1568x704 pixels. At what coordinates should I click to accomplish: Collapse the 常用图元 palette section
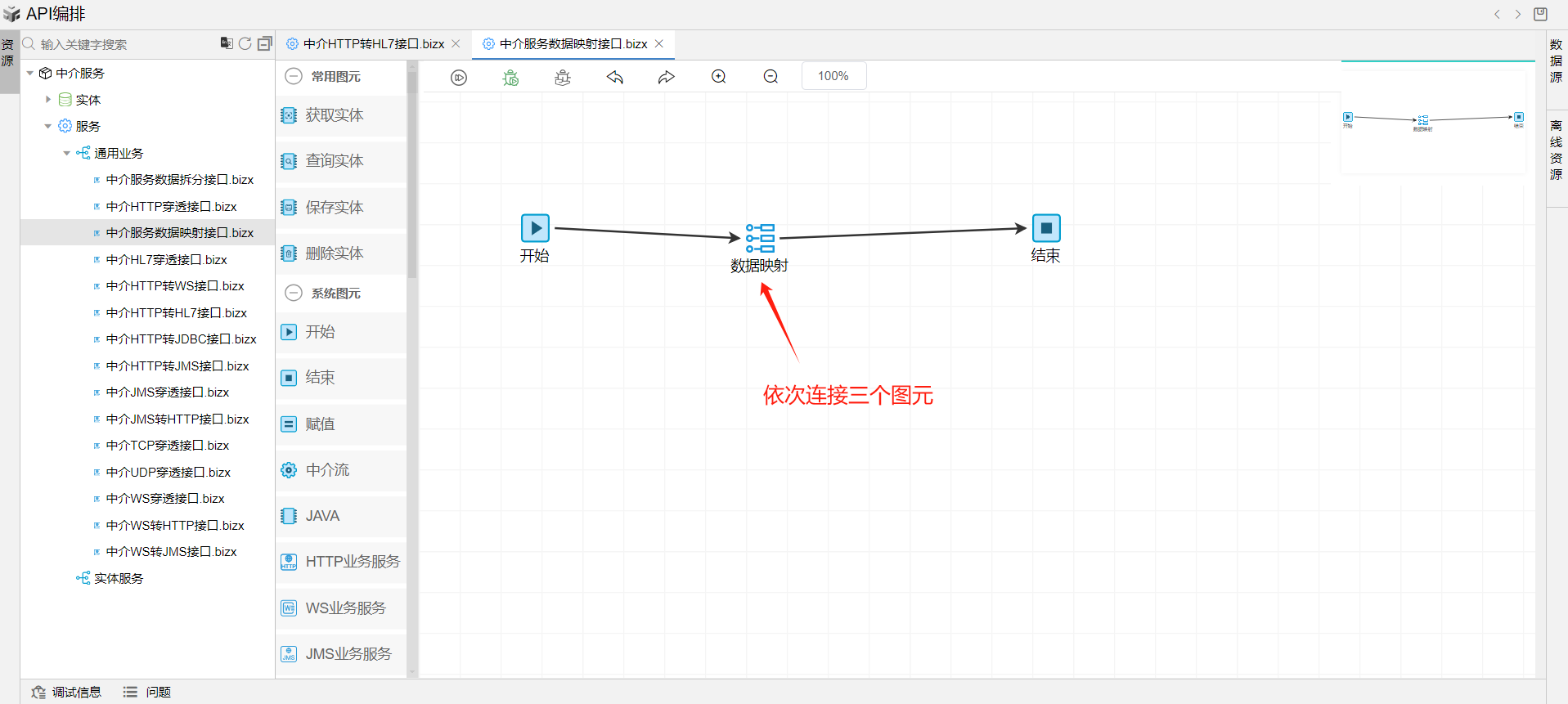(294, 77)
